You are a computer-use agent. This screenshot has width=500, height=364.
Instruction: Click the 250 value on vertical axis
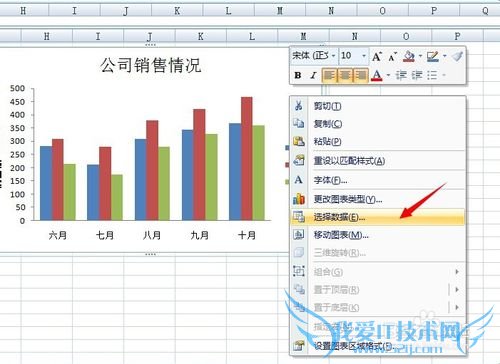tap(18, 154)
